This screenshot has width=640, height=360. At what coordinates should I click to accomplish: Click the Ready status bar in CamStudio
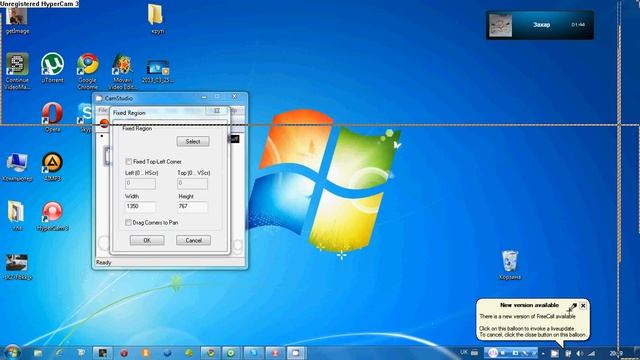coord(169,262)
